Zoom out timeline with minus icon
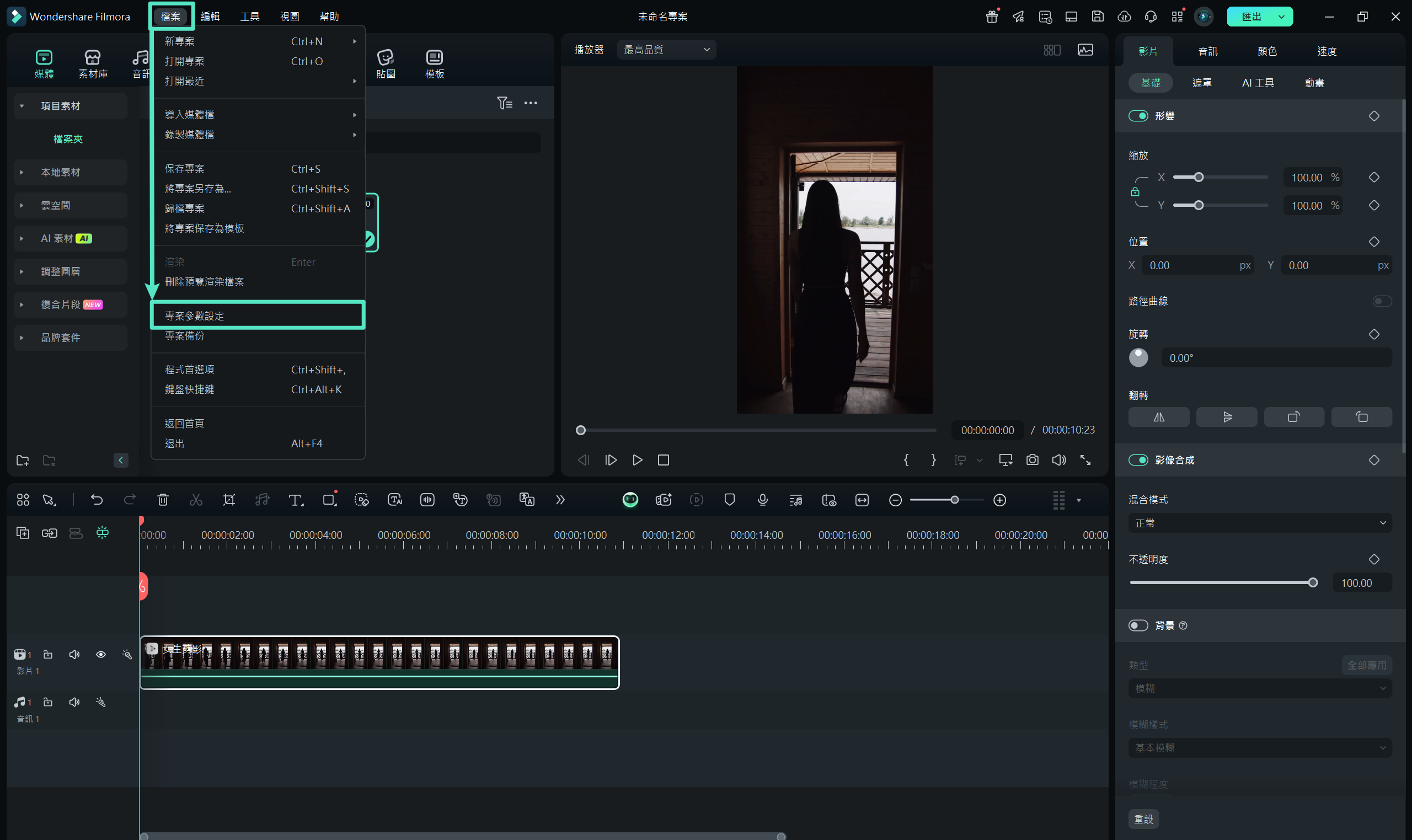 tap(895, 500)
